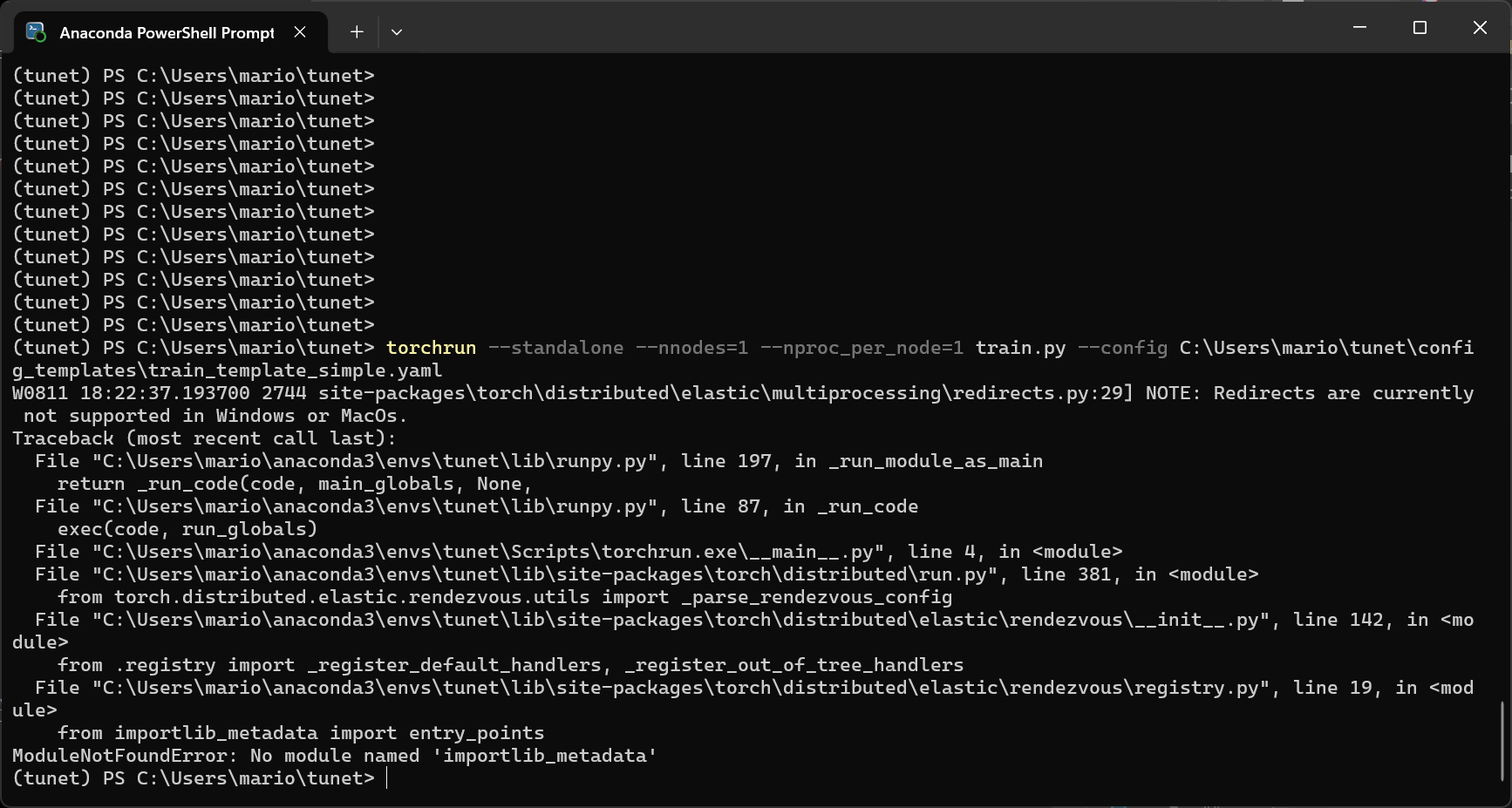Screen dimensions: 1512x808
Task: Click the --standalone flag in the command
Action: [555, 348]
